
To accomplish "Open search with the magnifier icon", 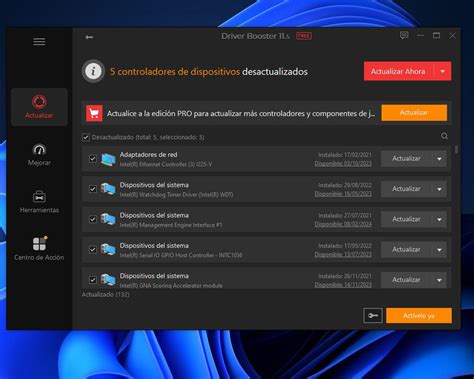I will 444,136.
